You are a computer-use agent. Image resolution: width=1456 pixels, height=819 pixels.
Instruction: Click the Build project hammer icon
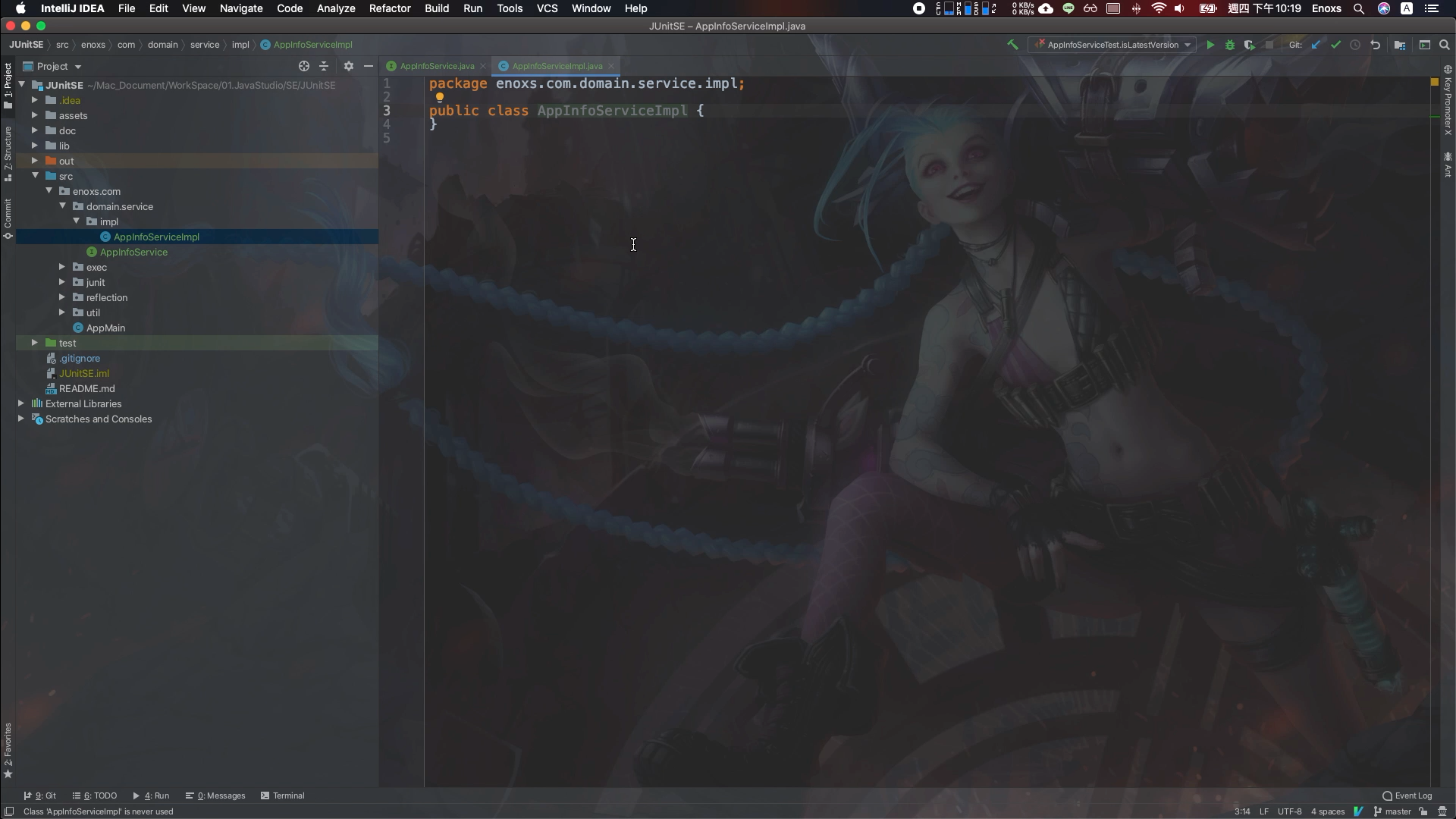click(x=1012, y=45)
